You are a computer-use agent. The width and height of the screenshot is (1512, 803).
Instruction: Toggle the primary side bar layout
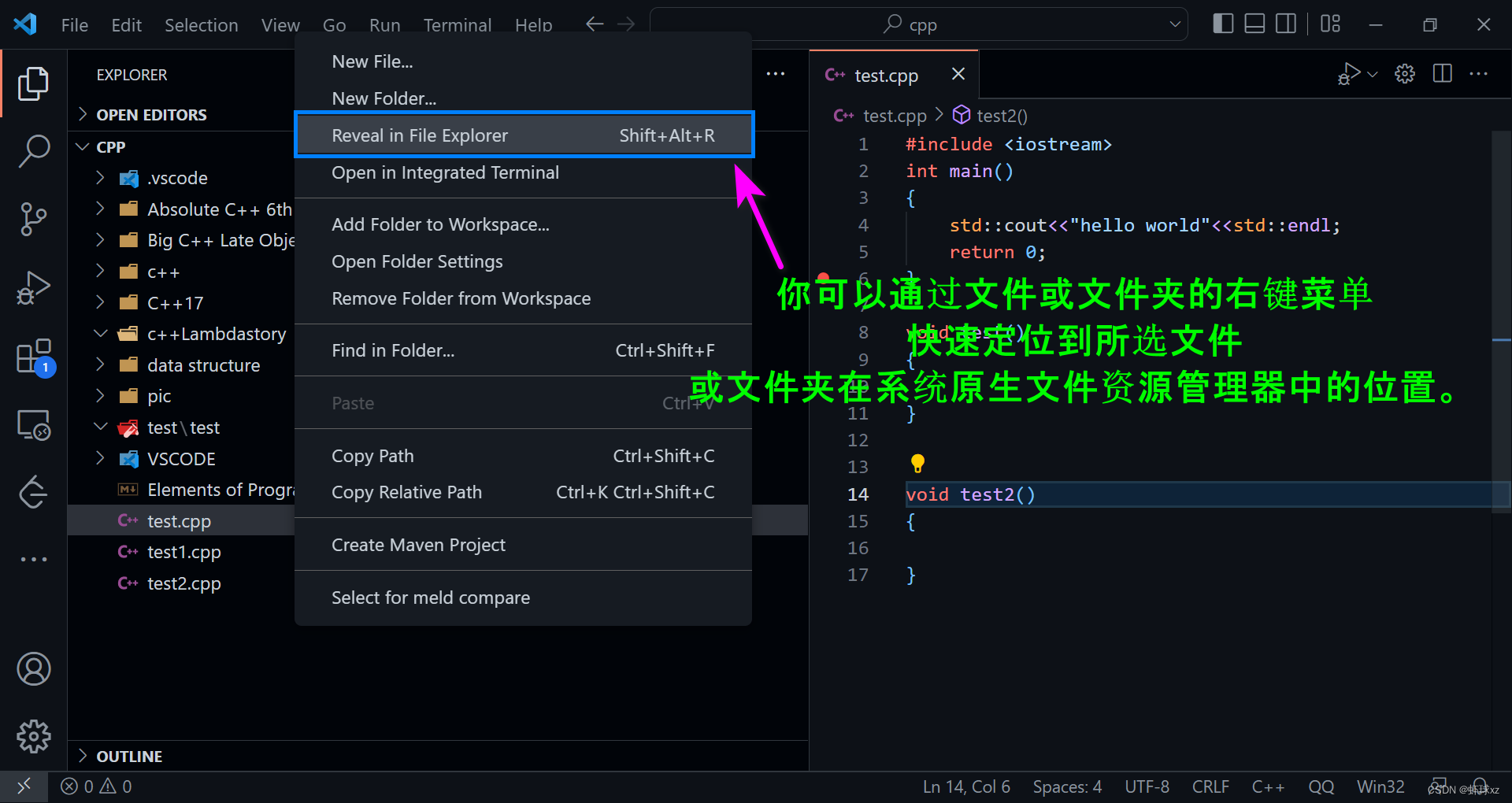[x=1223, y=24]
